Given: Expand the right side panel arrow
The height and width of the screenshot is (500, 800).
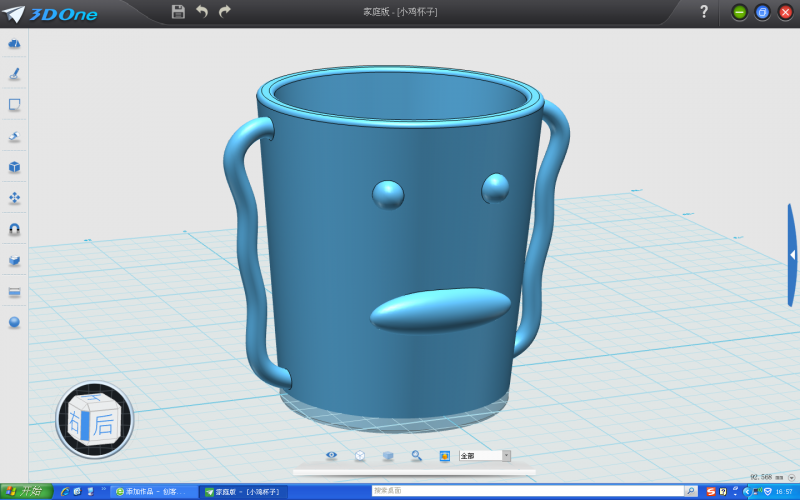Looking at the screenshot, I should point(792,255).
